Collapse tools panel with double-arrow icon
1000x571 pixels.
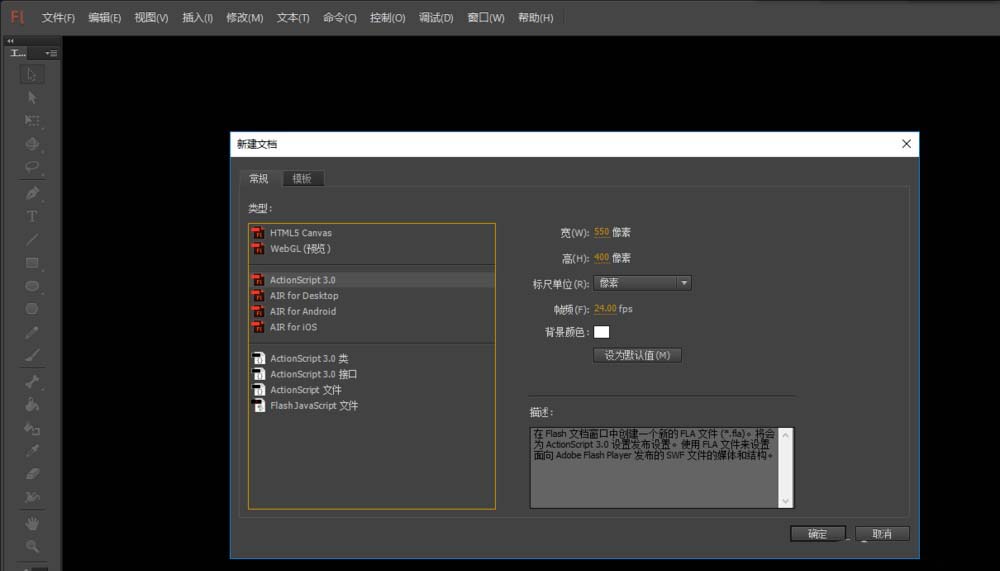pos(10,41)
